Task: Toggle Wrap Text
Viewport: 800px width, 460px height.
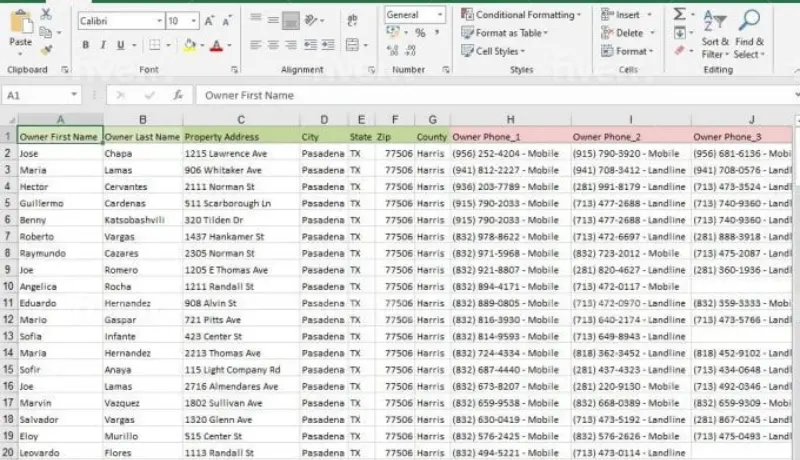Action: click(352, 20)
